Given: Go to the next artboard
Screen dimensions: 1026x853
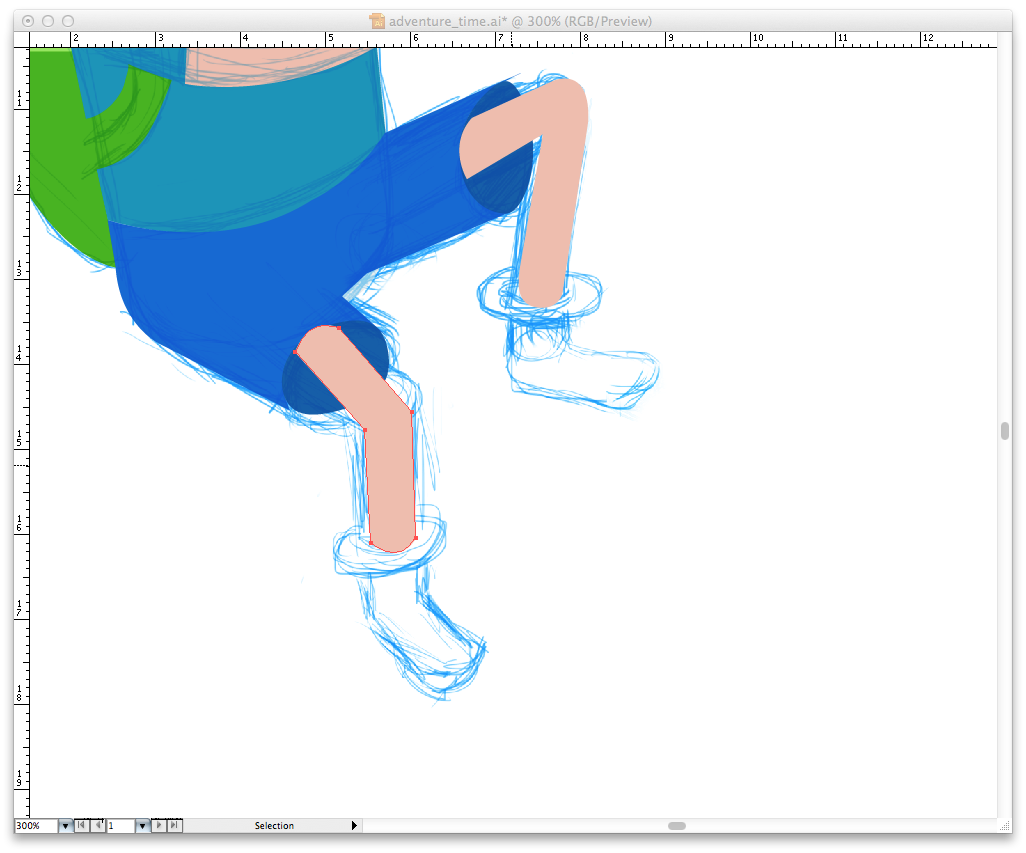Looking at the screenshot, I should click(x=158, y=826).
